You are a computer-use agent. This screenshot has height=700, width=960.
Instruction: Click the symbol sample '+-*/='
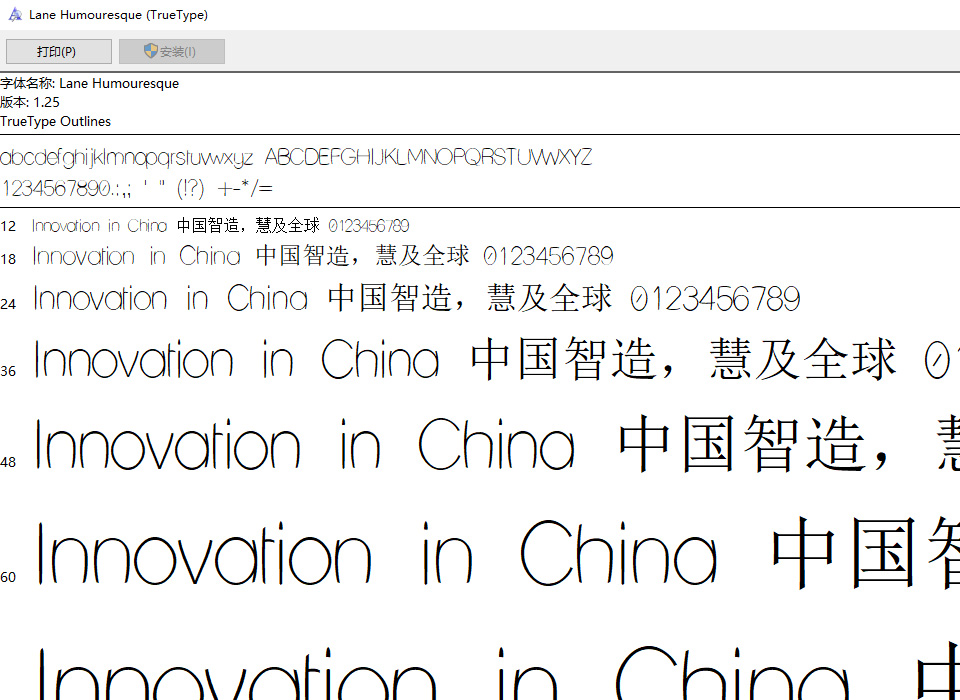pos(245,187)
